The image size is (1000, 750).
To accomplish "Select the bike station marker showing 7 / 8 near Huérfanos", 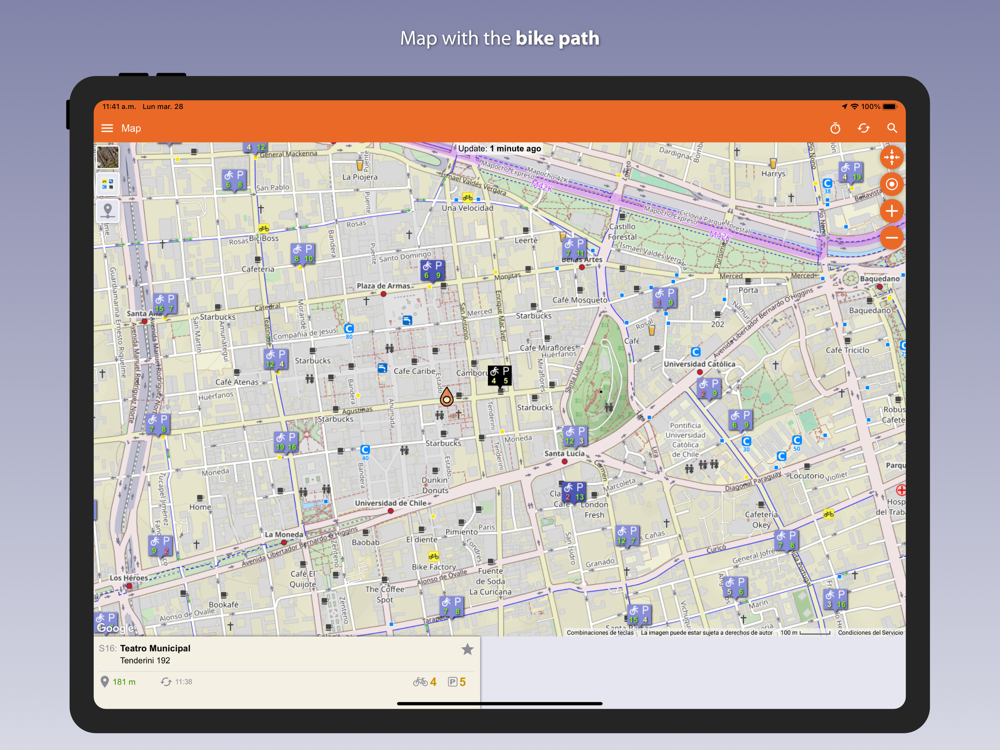I will click(x=158, y=424).
